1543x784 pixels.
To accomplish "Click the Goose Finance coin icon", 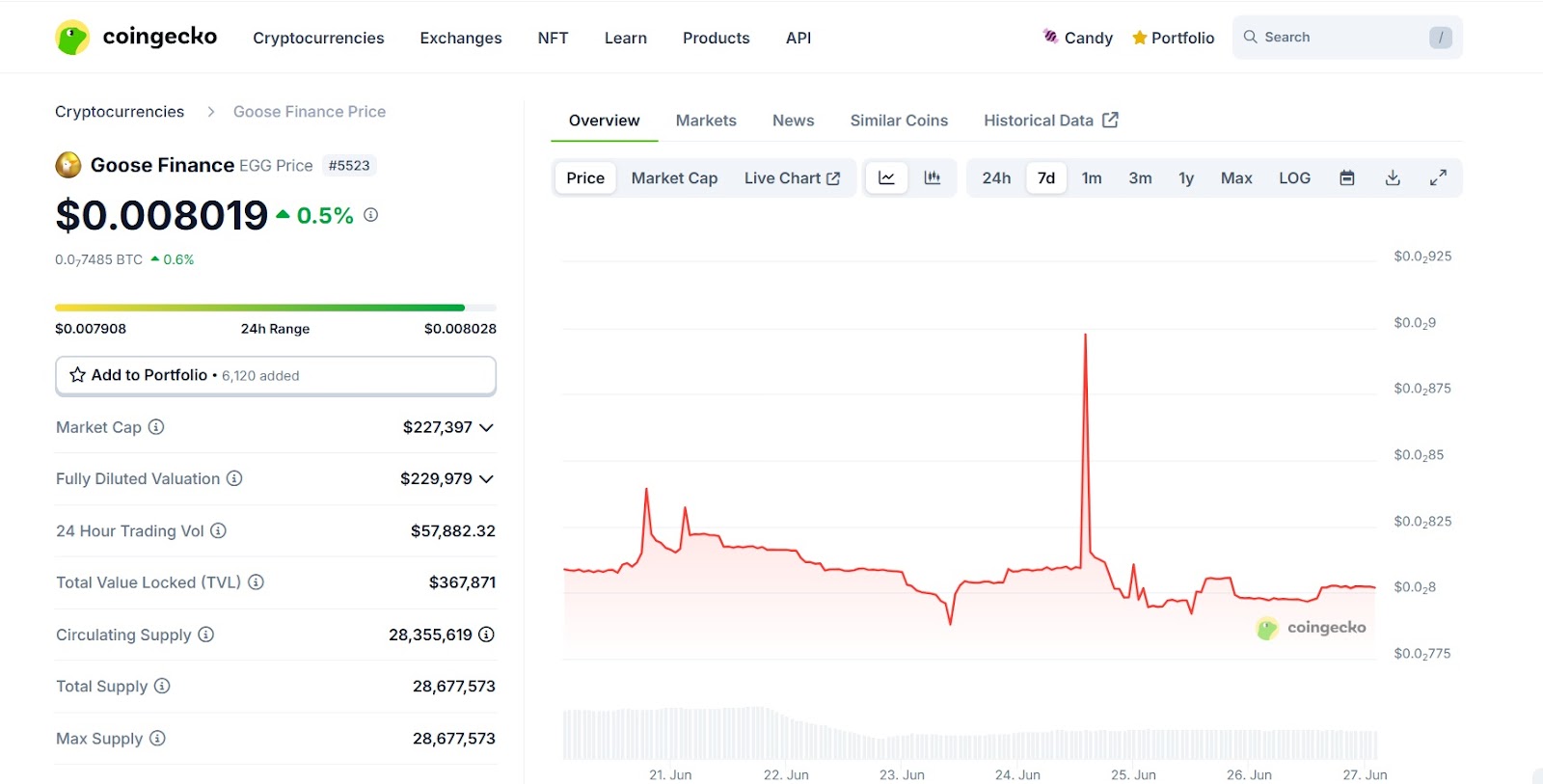I will (68, 165).
